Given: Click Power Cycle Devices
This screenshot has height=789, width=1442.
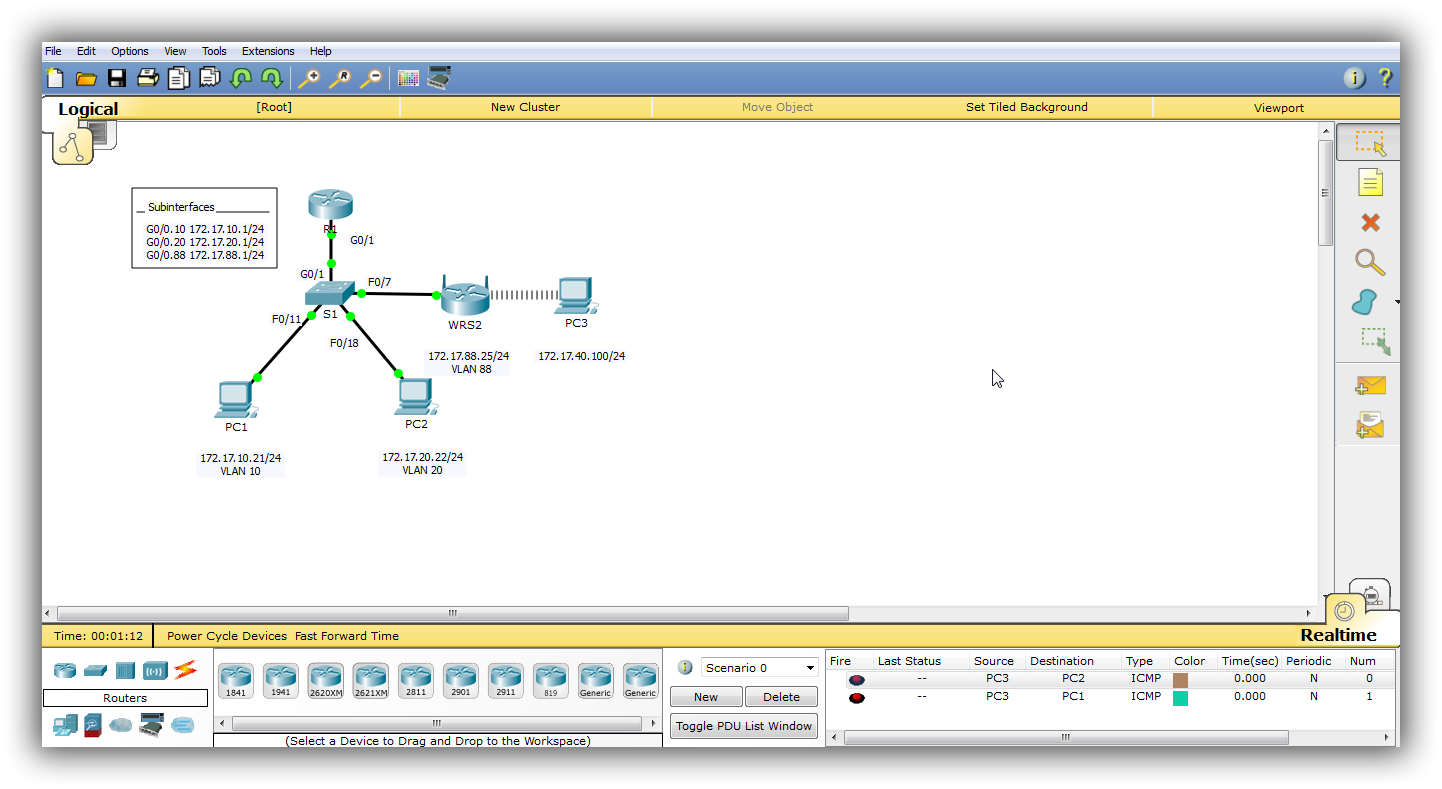Looking at the screenshot, I should (224, 635).
